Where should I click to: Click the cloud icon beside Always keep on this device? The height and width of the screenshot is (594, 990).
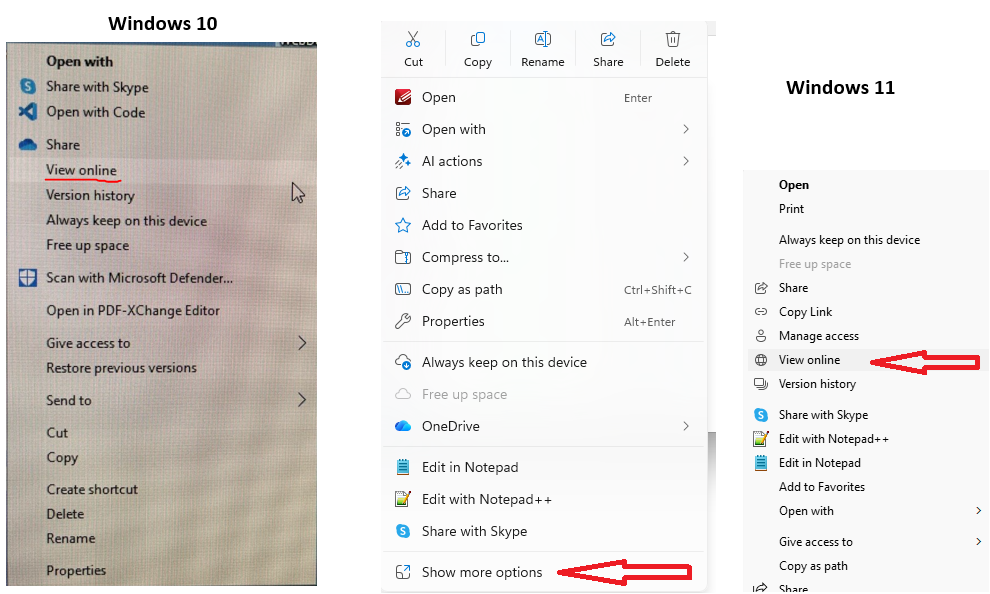403,362
